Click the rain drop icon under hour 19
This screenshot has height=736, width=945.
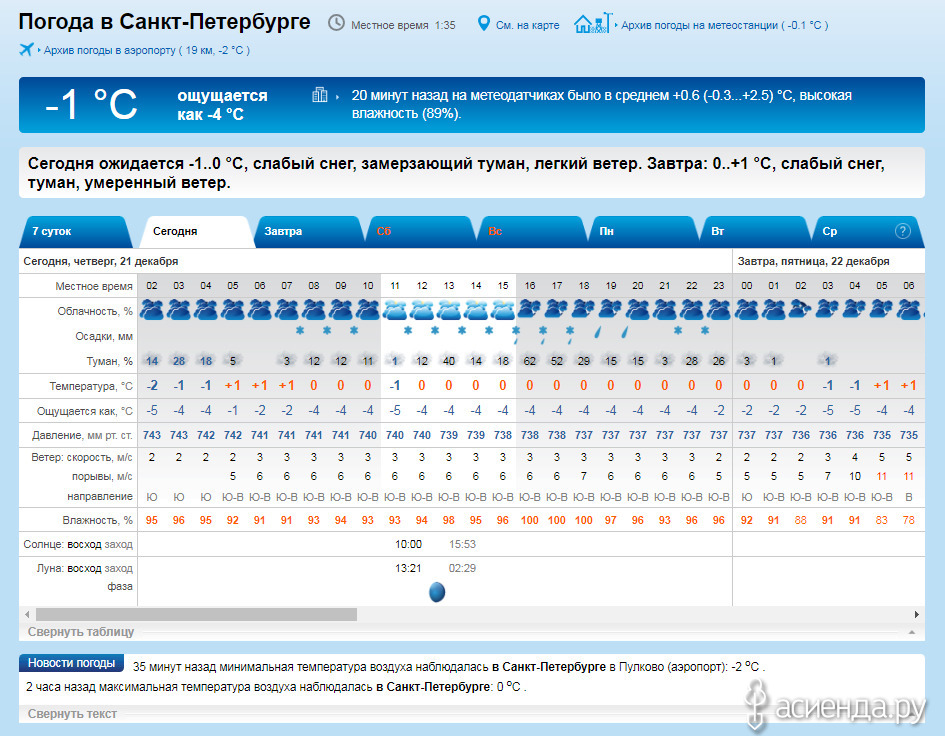[x=597, y=332]
